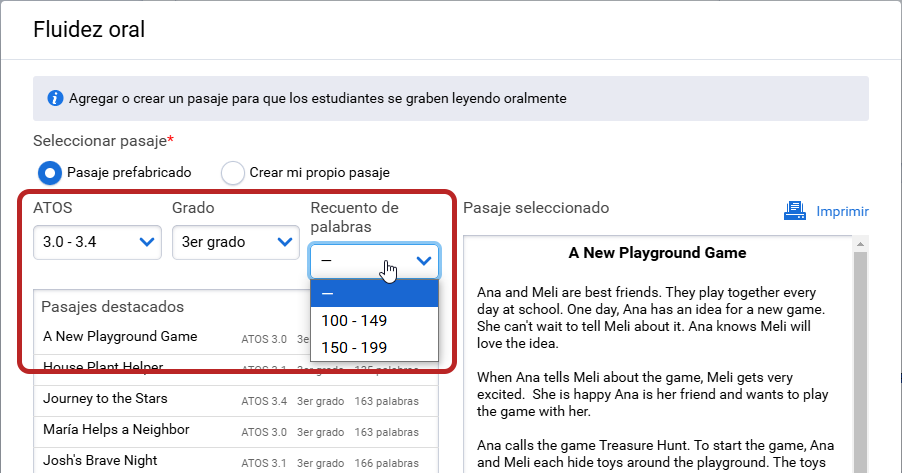
Task: Select the Crear mi propio pasaje option
Action: (233, 173)
